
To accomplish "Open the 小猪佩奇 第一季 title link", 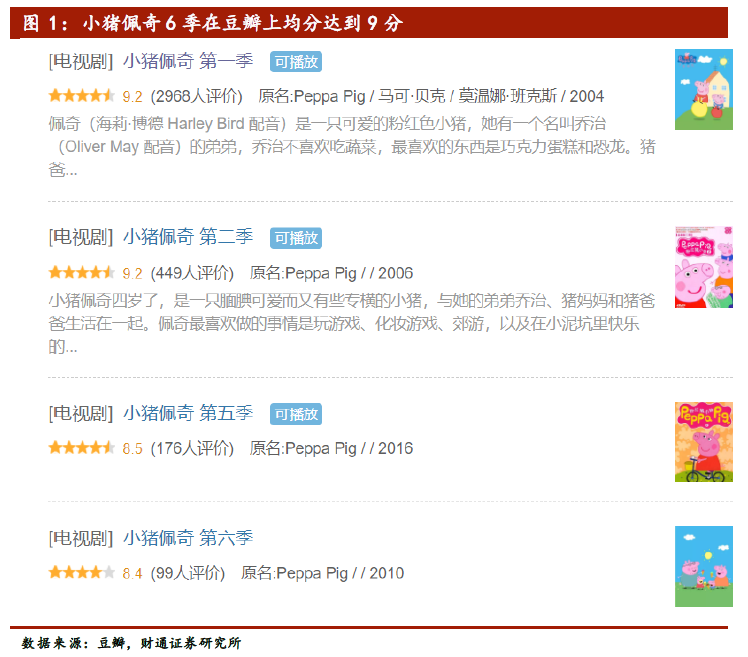I will point(188,62).
